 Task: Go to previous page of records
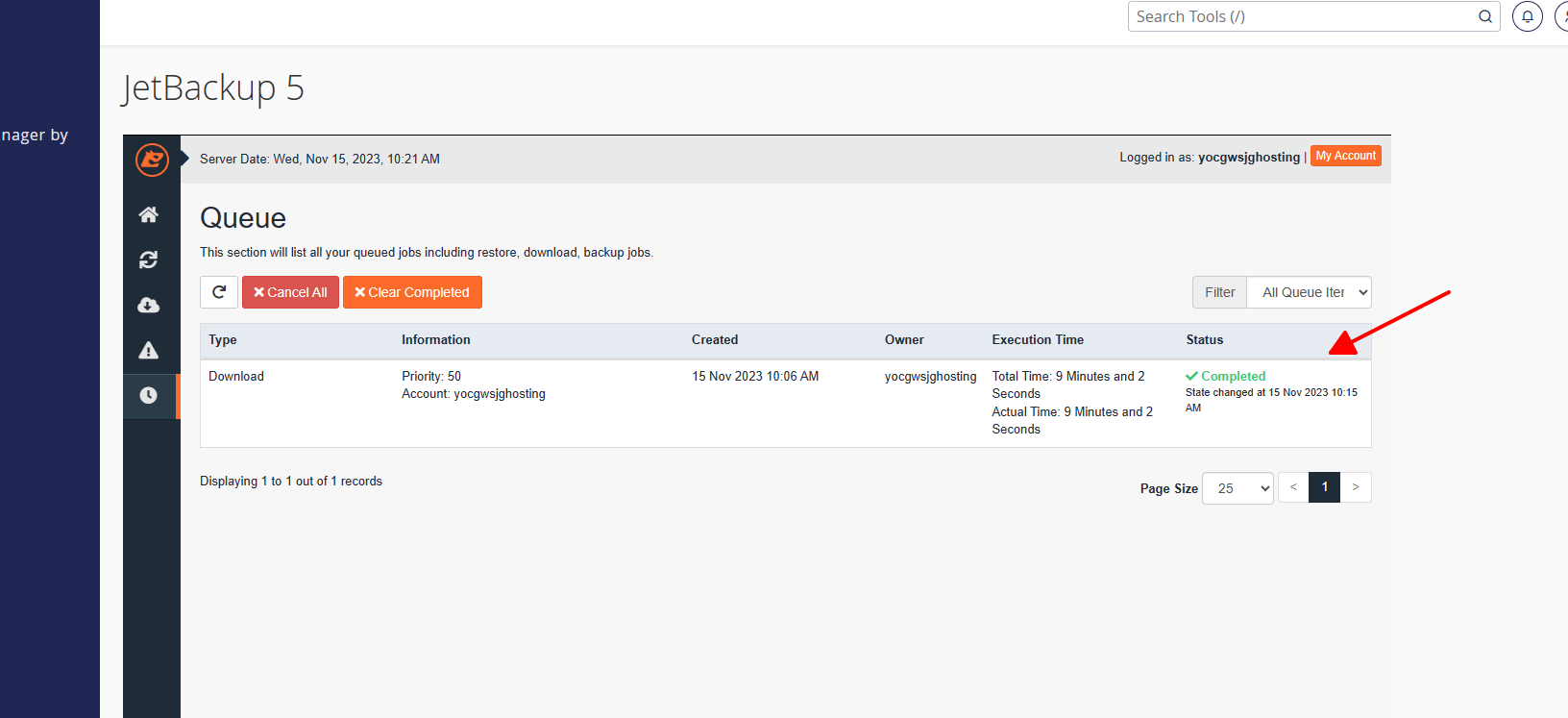point(1293,487)
